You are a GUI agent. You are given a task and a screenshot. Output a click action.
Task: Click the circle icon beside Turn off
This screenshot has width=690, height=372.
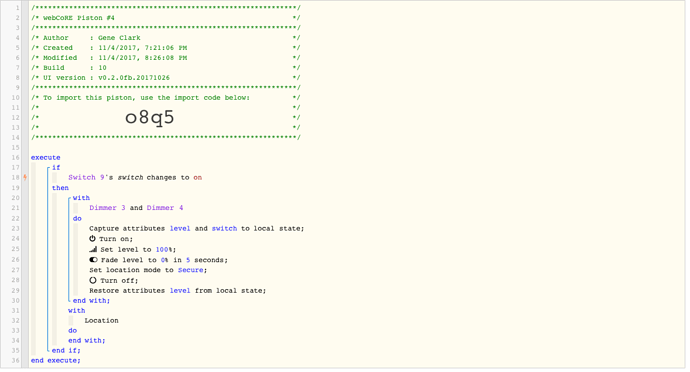(x=92, y=280)
